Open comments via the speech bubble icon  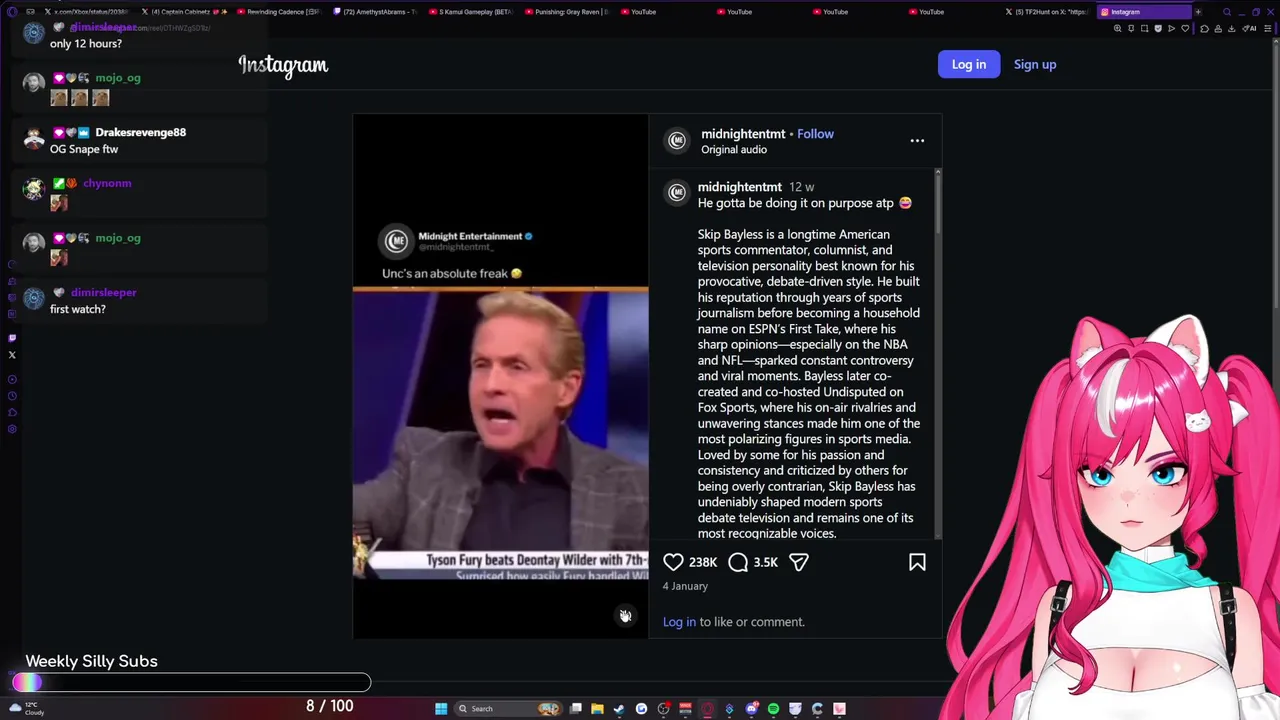(738, 562)
